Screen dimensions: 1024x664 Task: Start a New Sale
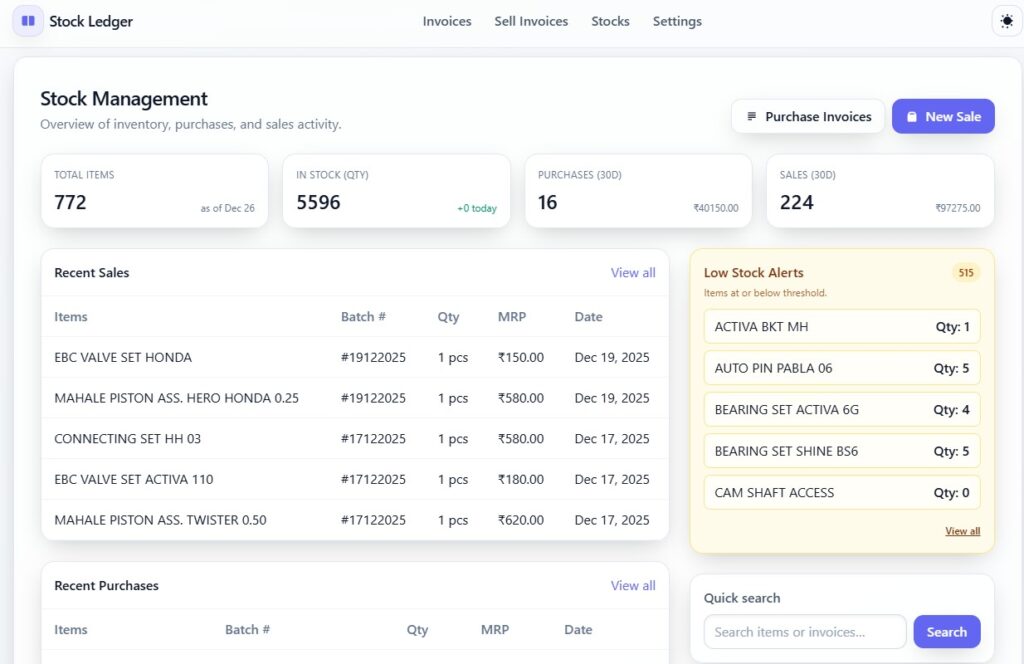(x=943, y=116)
